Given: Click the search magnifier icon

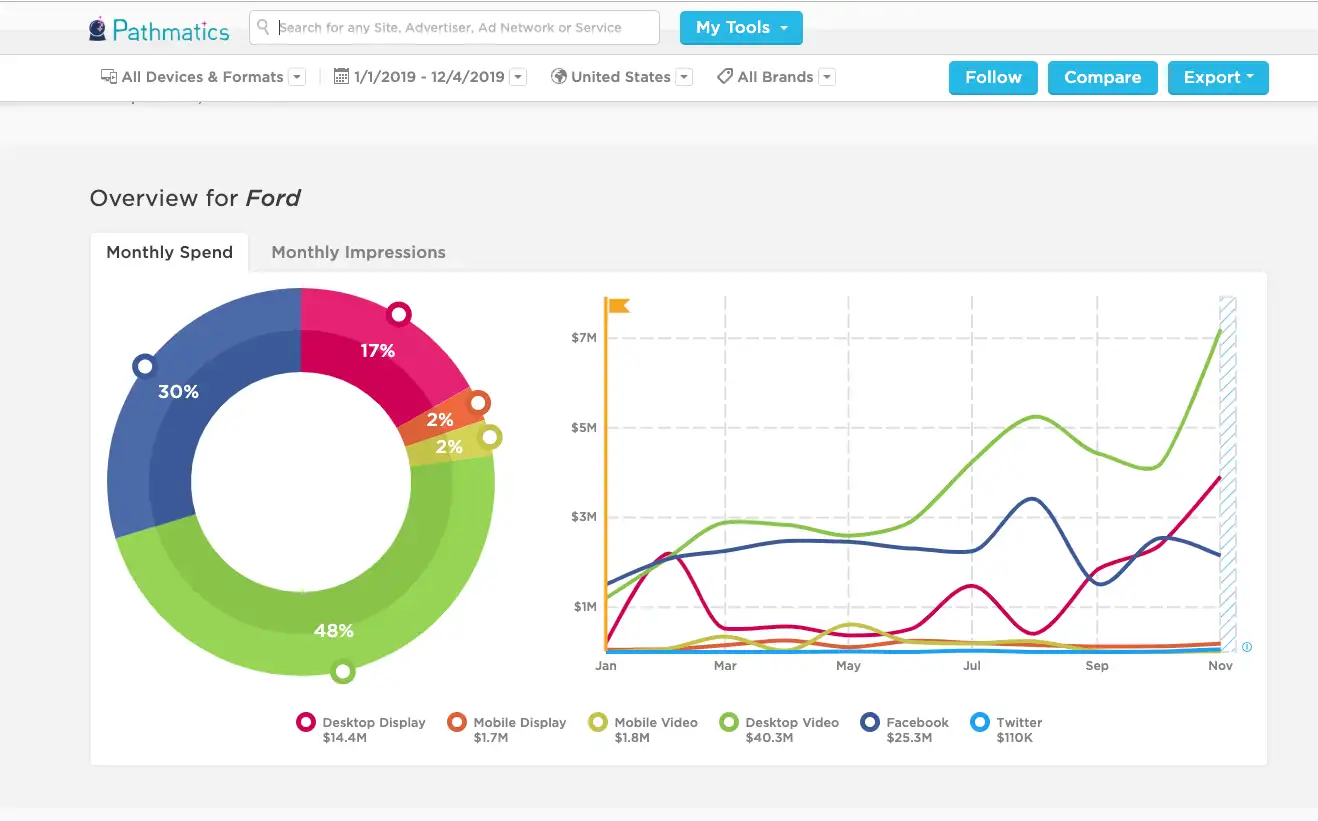Looking at the screenshot, I should [x=264, y=27].
